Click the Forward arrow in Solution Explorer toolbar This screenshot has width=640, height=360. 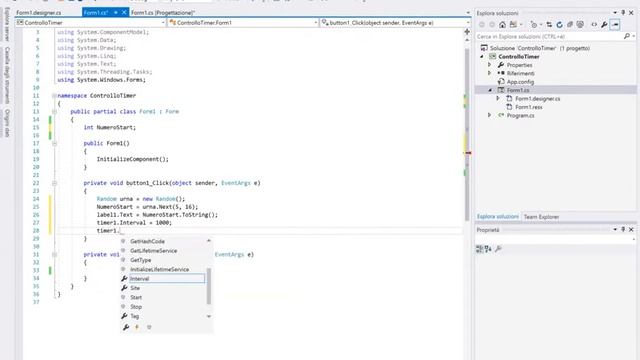click(492, 24)
